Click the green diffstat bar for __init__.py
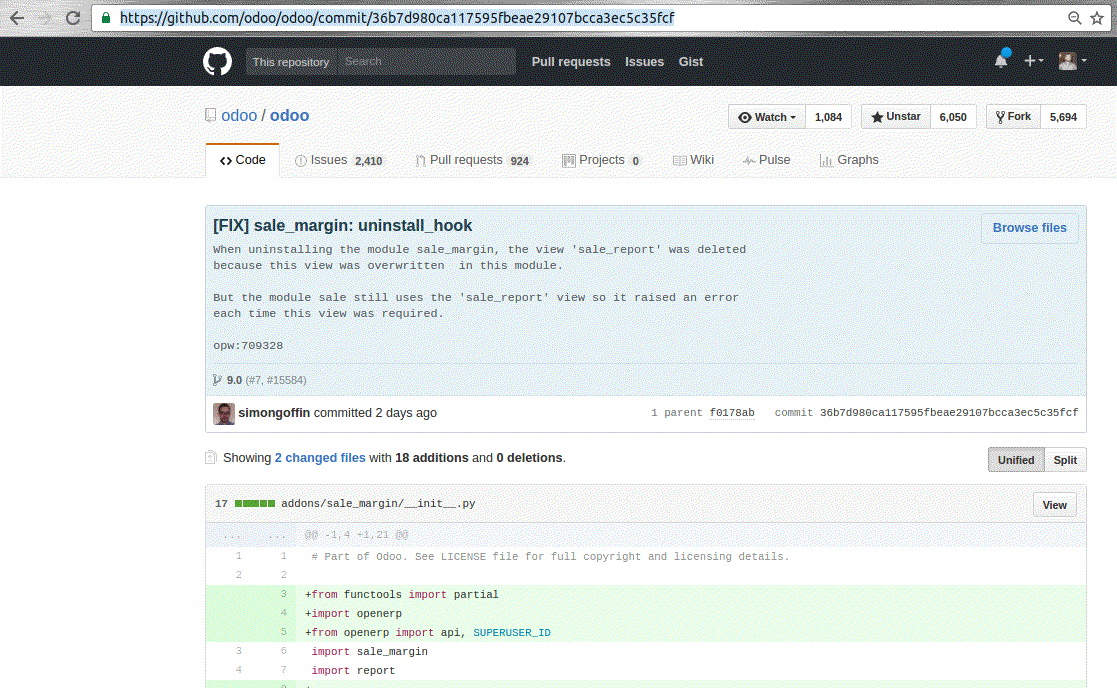 (254, 504)
